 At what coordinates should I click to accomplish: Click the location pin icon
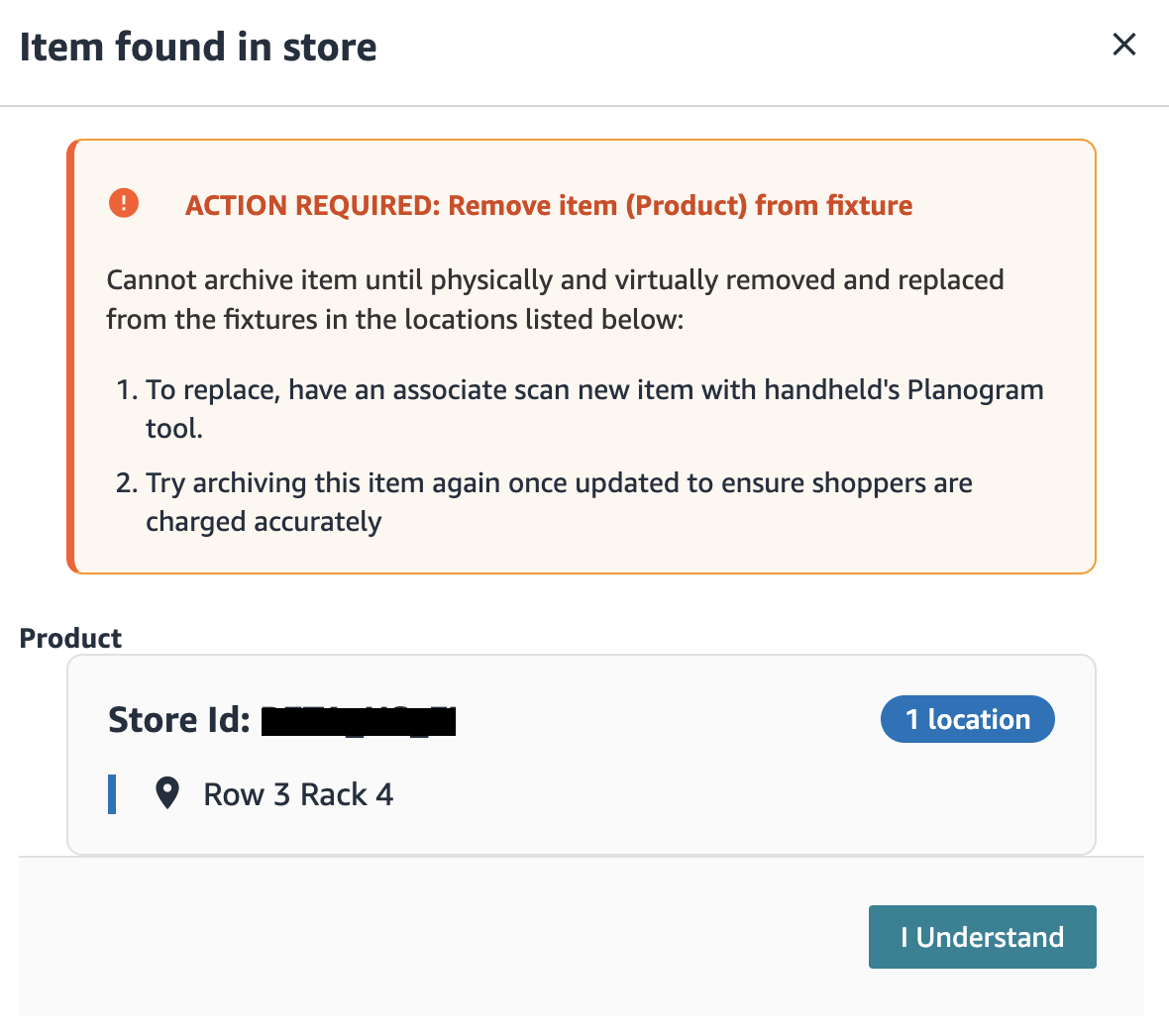[x=167, y=793]
